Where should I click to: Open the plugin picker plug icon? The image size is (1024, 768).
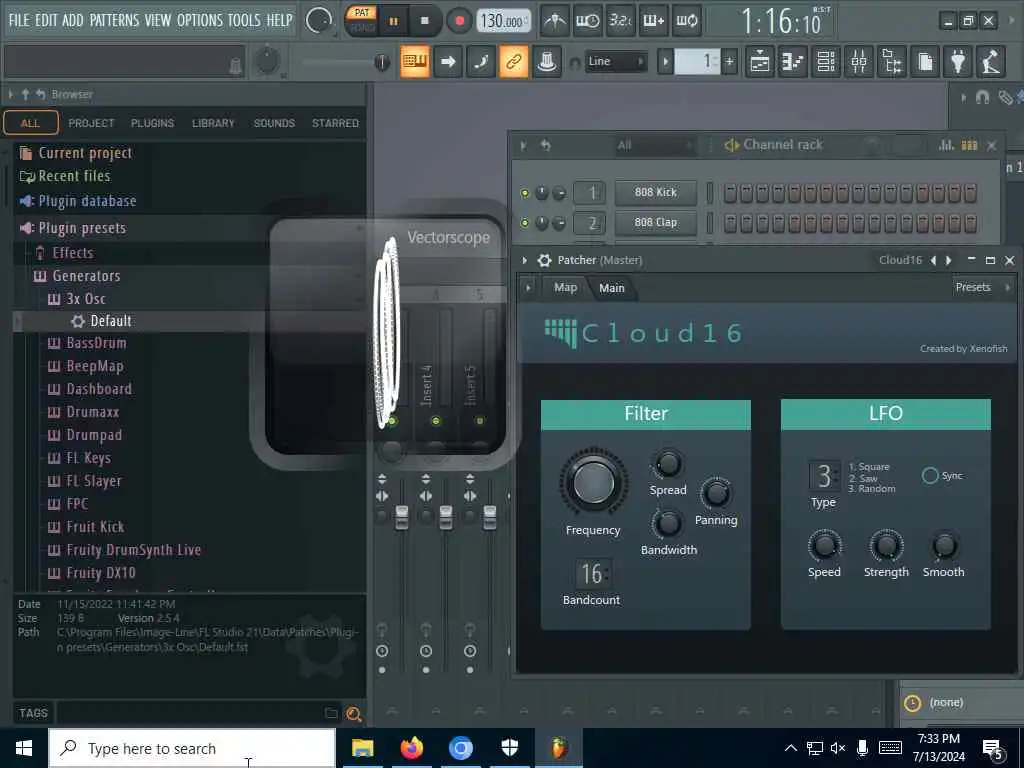958,62
